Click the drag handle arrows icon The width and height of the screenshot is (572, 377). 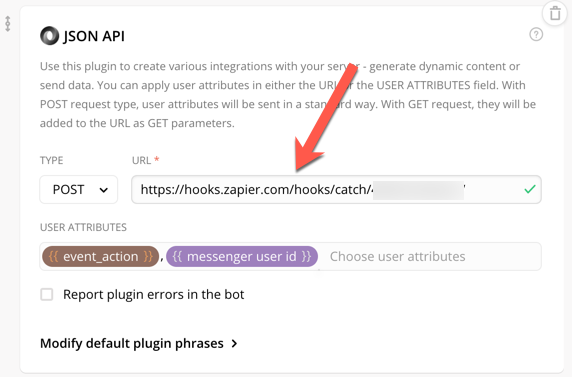point(8,24)
